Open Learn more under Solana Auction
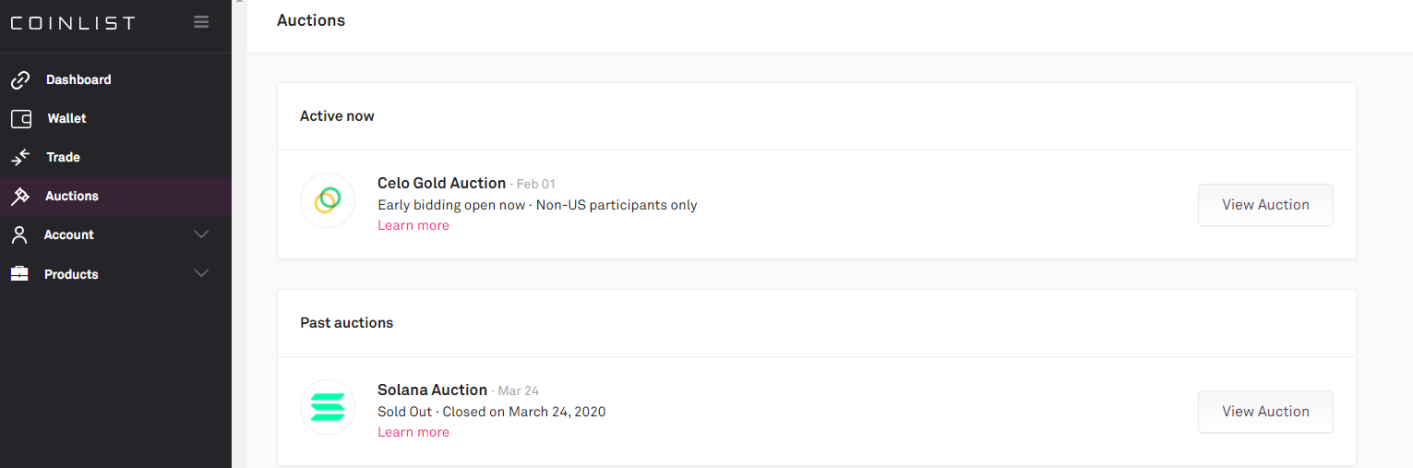1413x468 pixels. click(413, 432)
